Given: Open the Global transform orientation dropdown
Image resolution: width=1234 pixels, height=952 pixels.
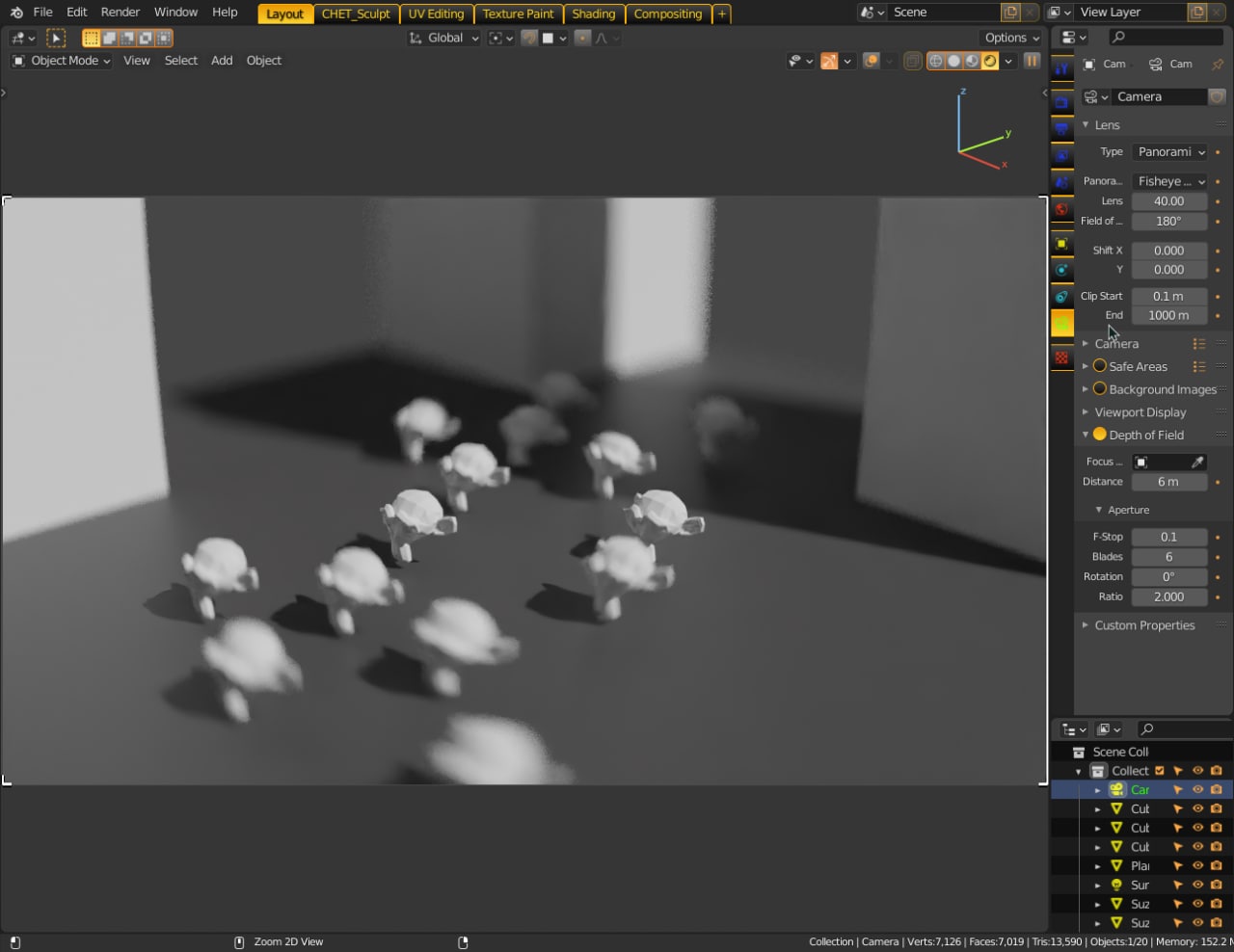Looking at the screenshot, I should (443, 38).
